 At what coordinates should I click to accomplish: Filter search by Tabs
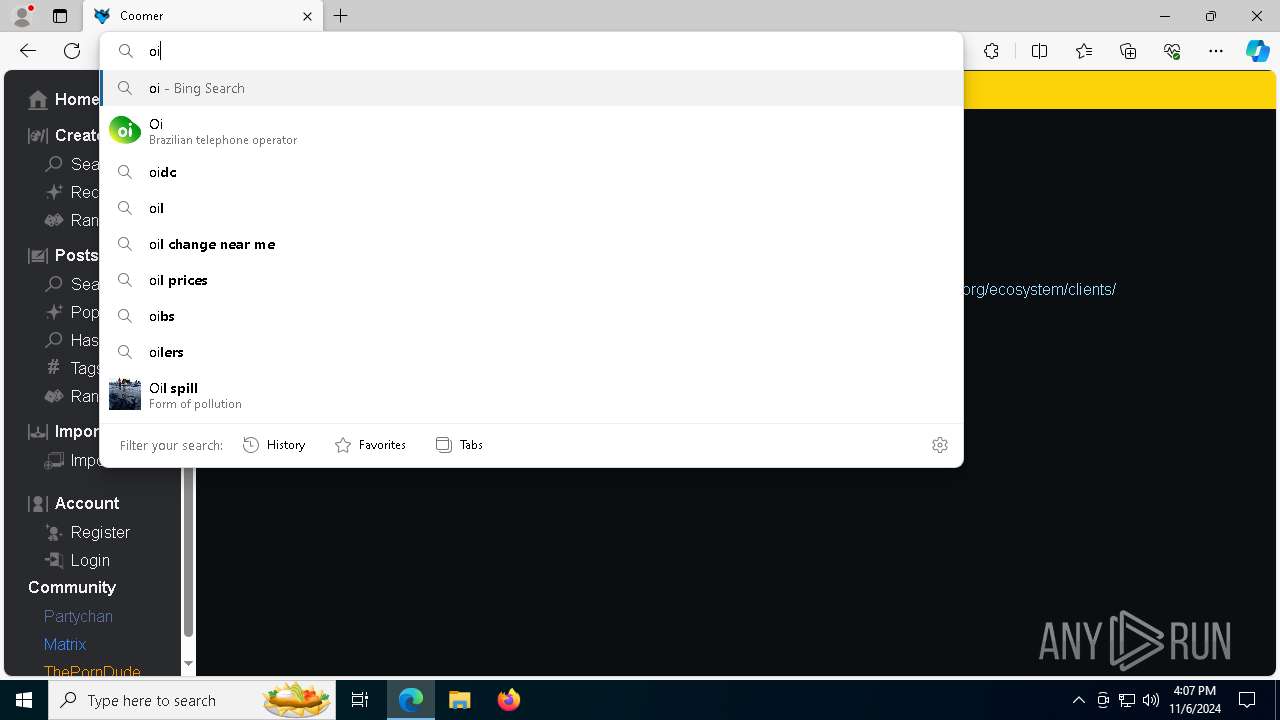[460, 445]
